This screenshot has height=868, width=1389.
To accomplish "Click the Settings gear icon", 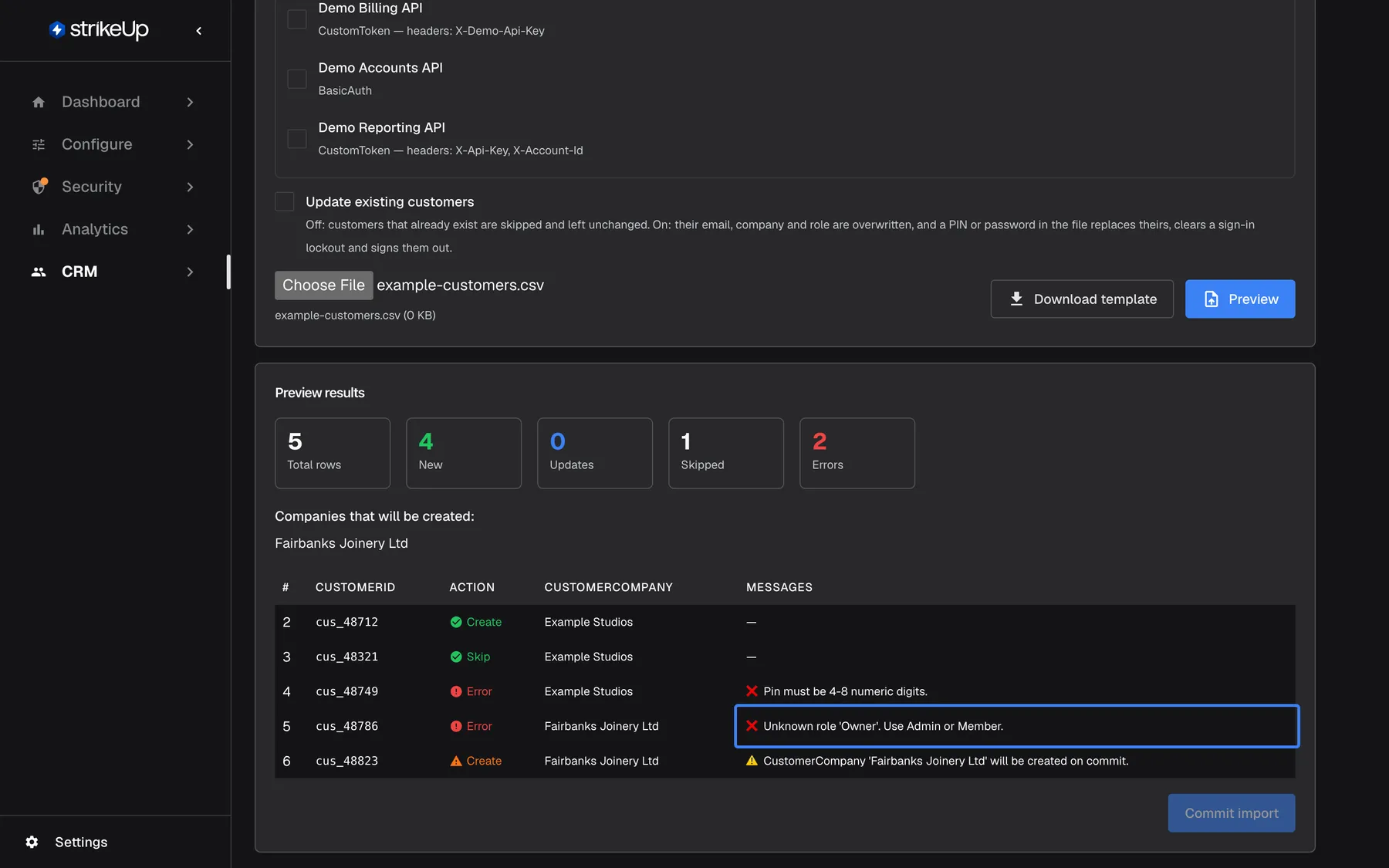I will click(x=32, y=843).
